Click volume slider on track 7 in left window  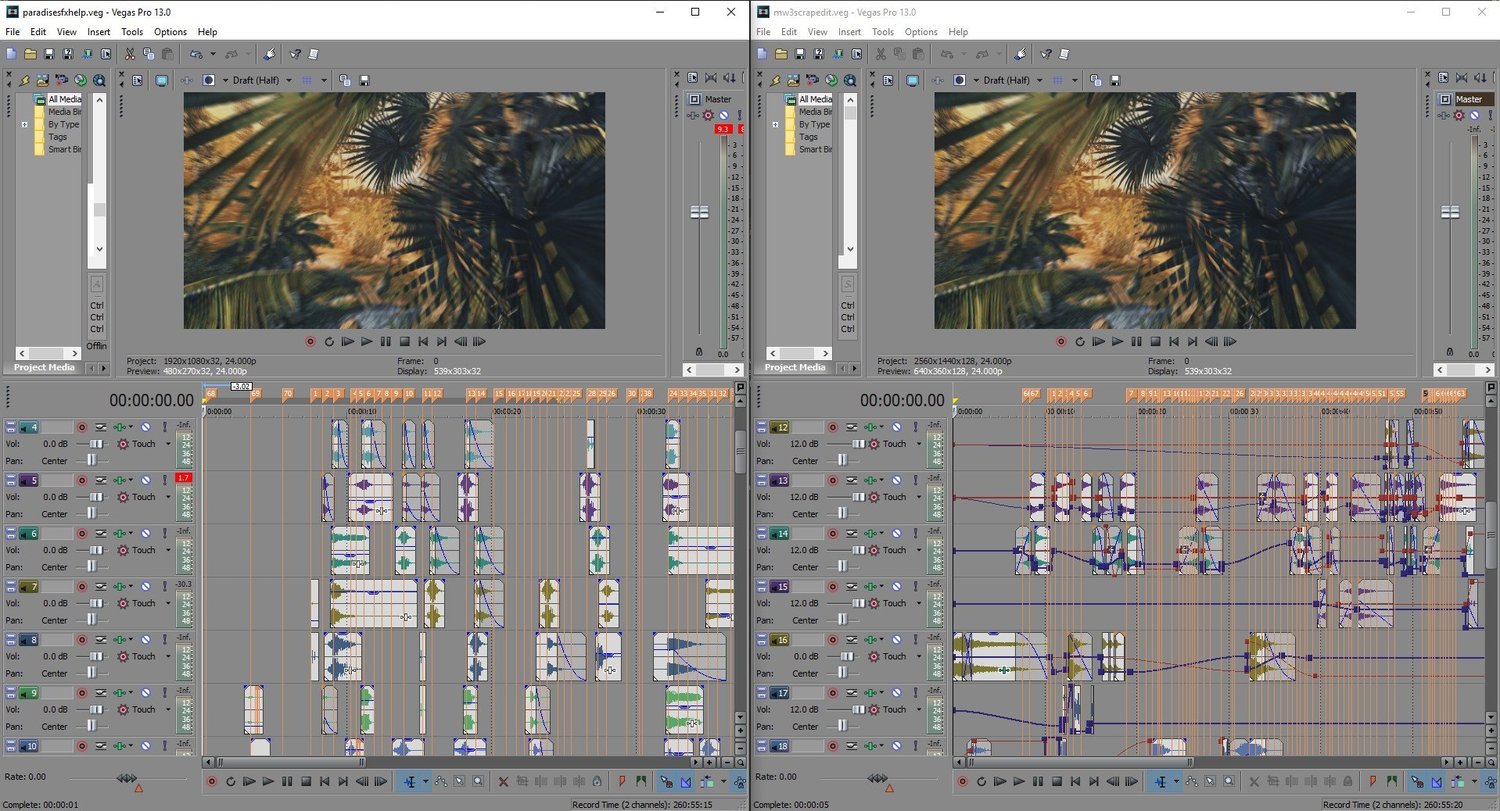pyautogui.click(x=96, y=603)
